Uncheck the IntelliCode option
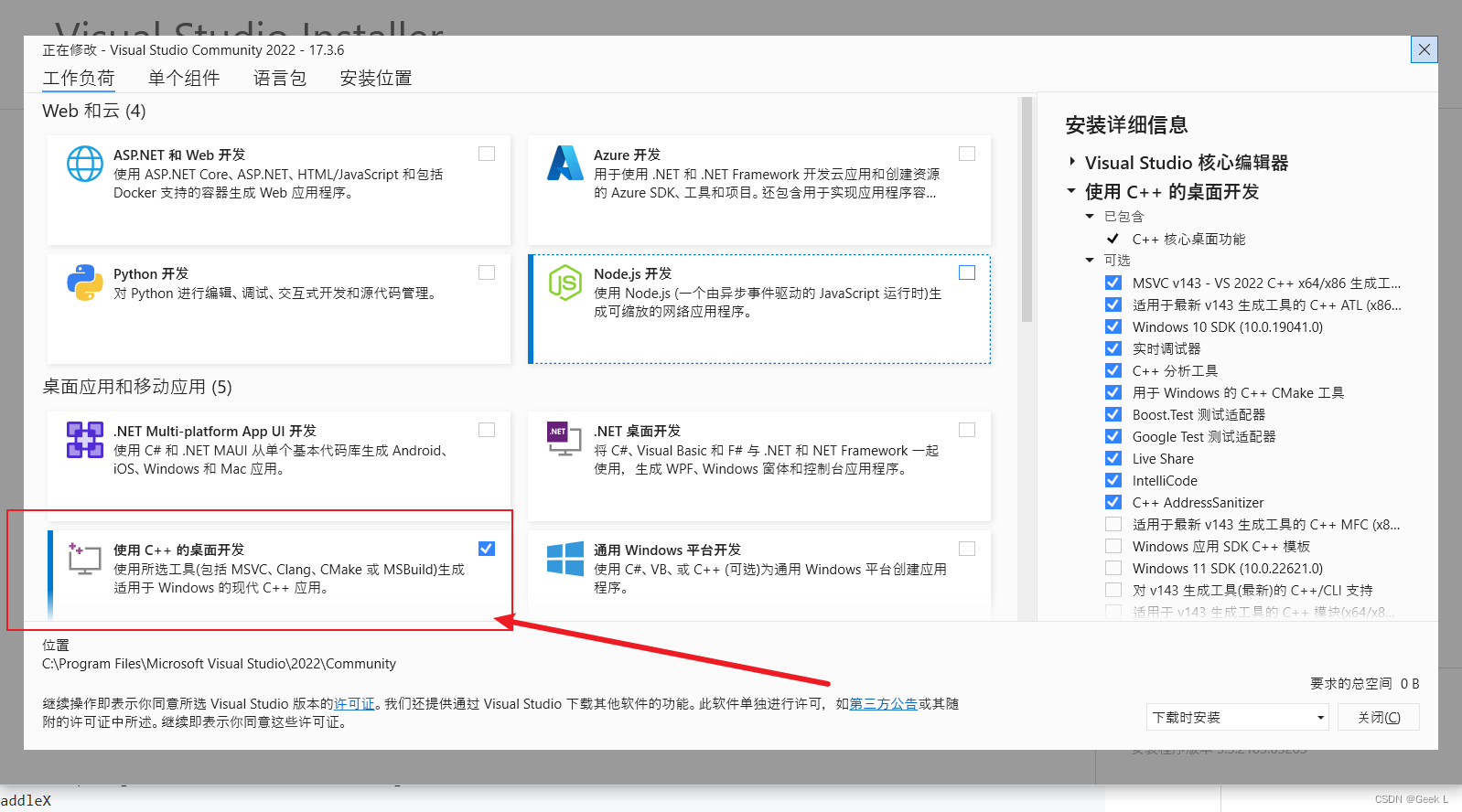The height and width of the screenshot is (812, 1462). point(1113,480)
